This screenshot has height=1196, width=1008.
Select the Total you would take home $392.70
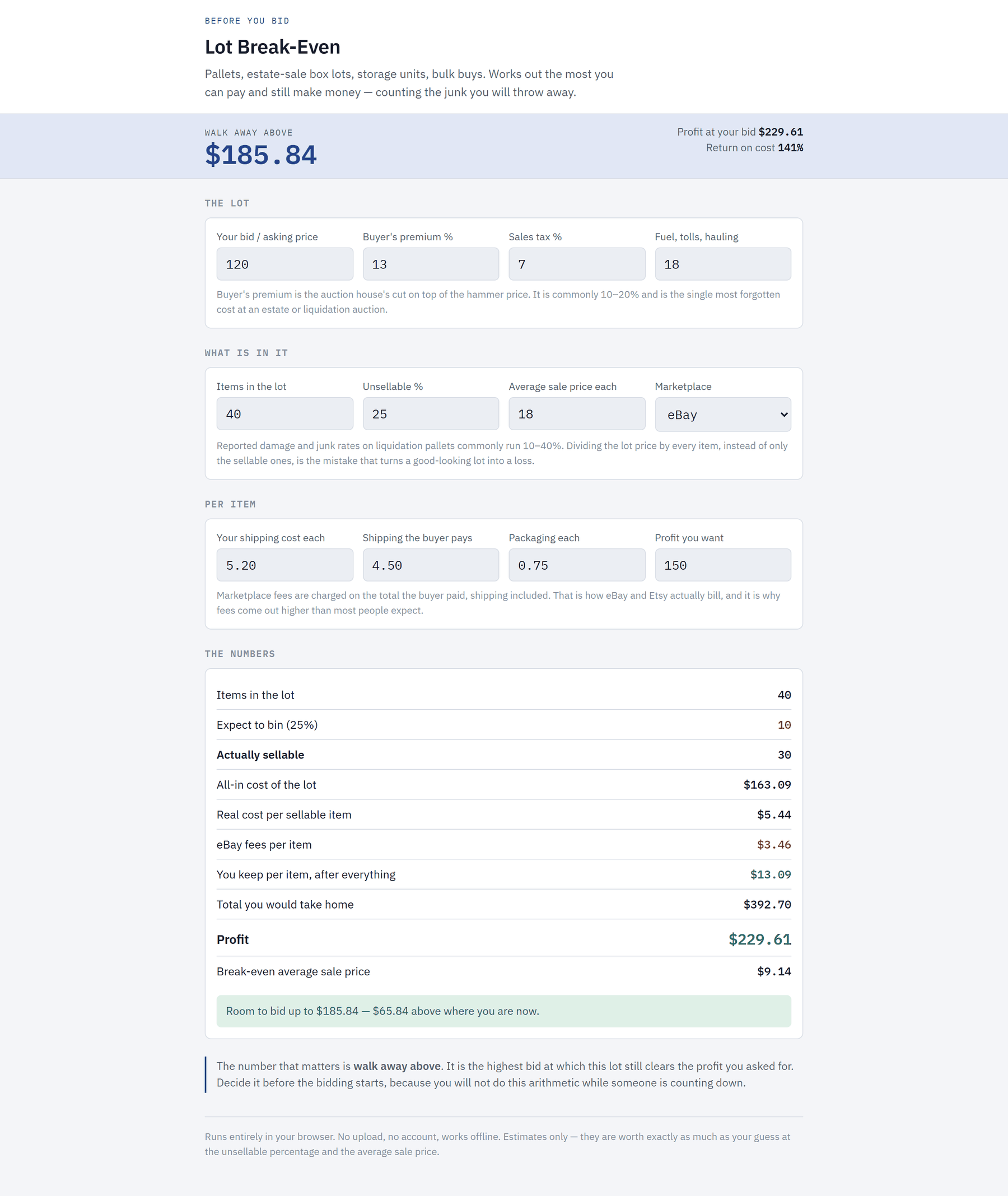(x=767, y=905)
